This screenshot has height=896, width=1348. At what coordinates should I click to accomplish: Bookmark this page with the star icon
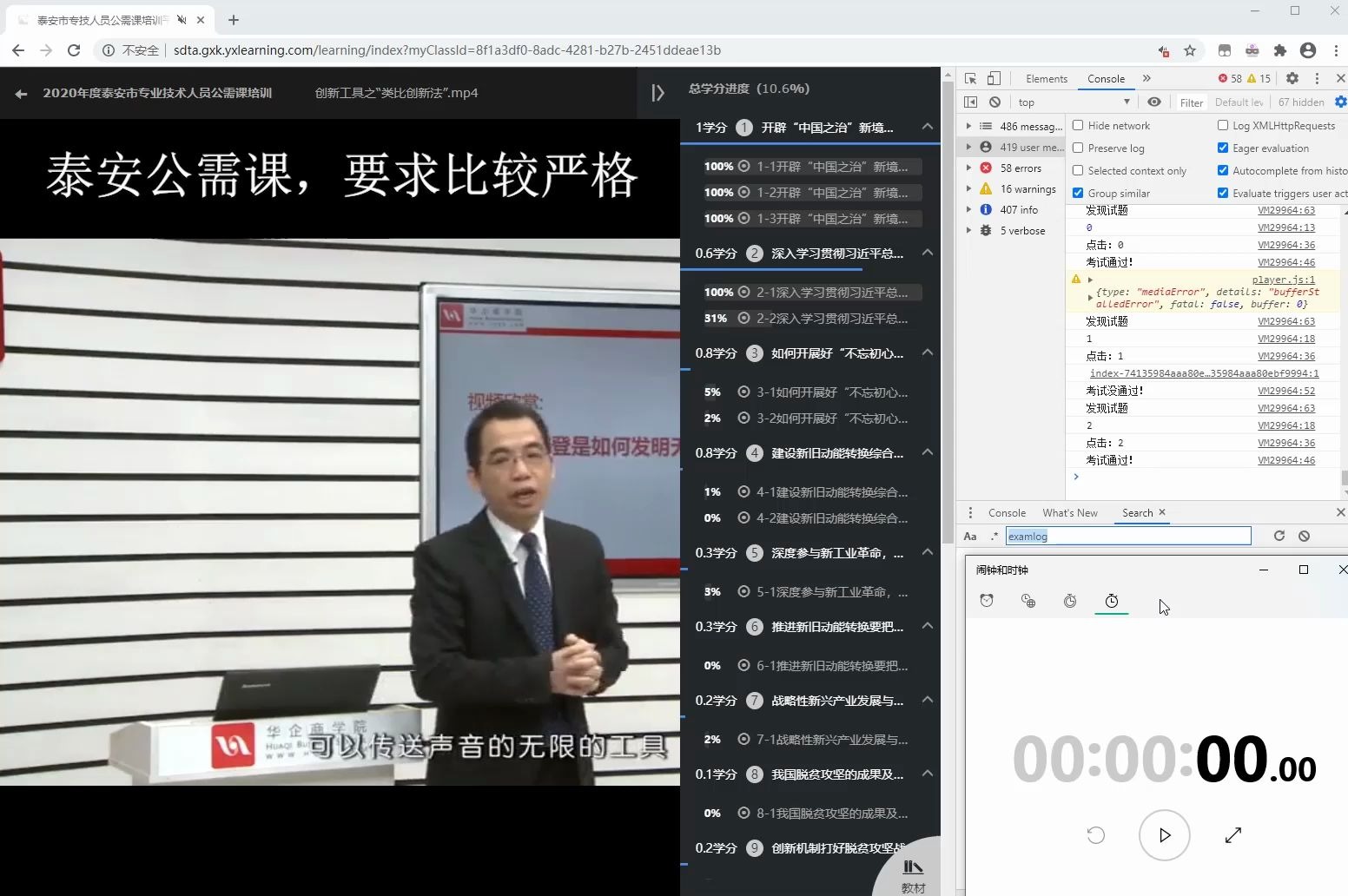point(1190,50)
